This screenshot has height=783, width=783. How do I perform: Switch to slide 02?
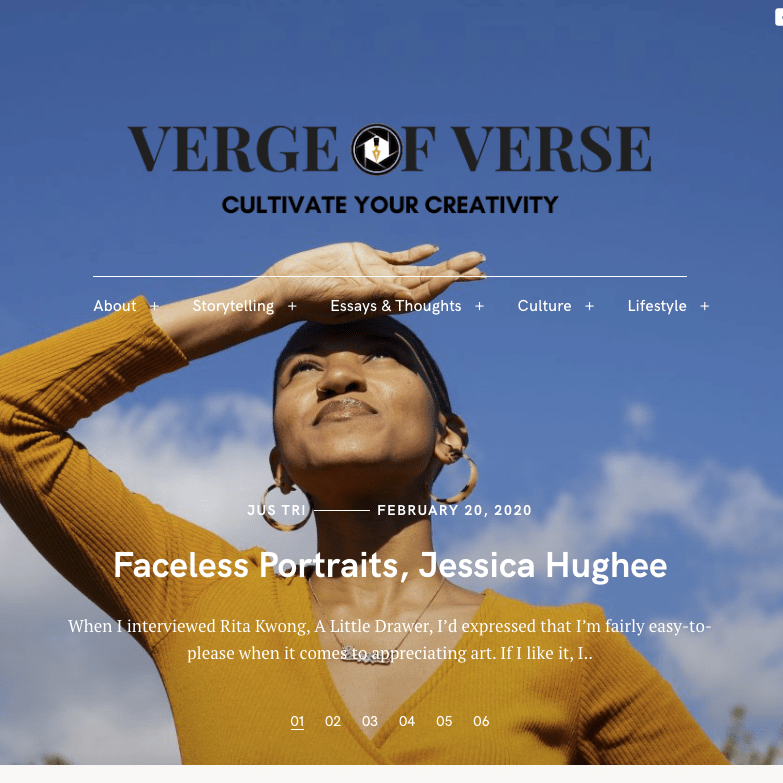coord(333,721)
